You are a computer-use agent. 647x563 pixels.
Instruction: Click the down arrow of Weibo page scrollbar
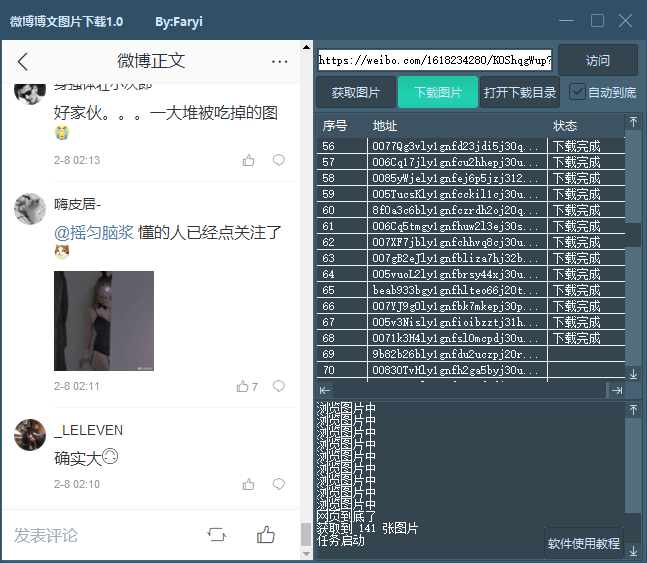tap(306, 554)
